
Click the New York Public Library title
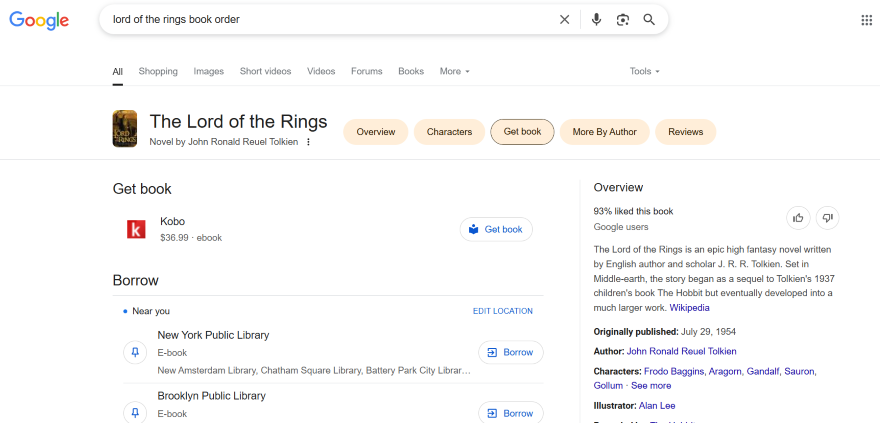click(213, 335)
